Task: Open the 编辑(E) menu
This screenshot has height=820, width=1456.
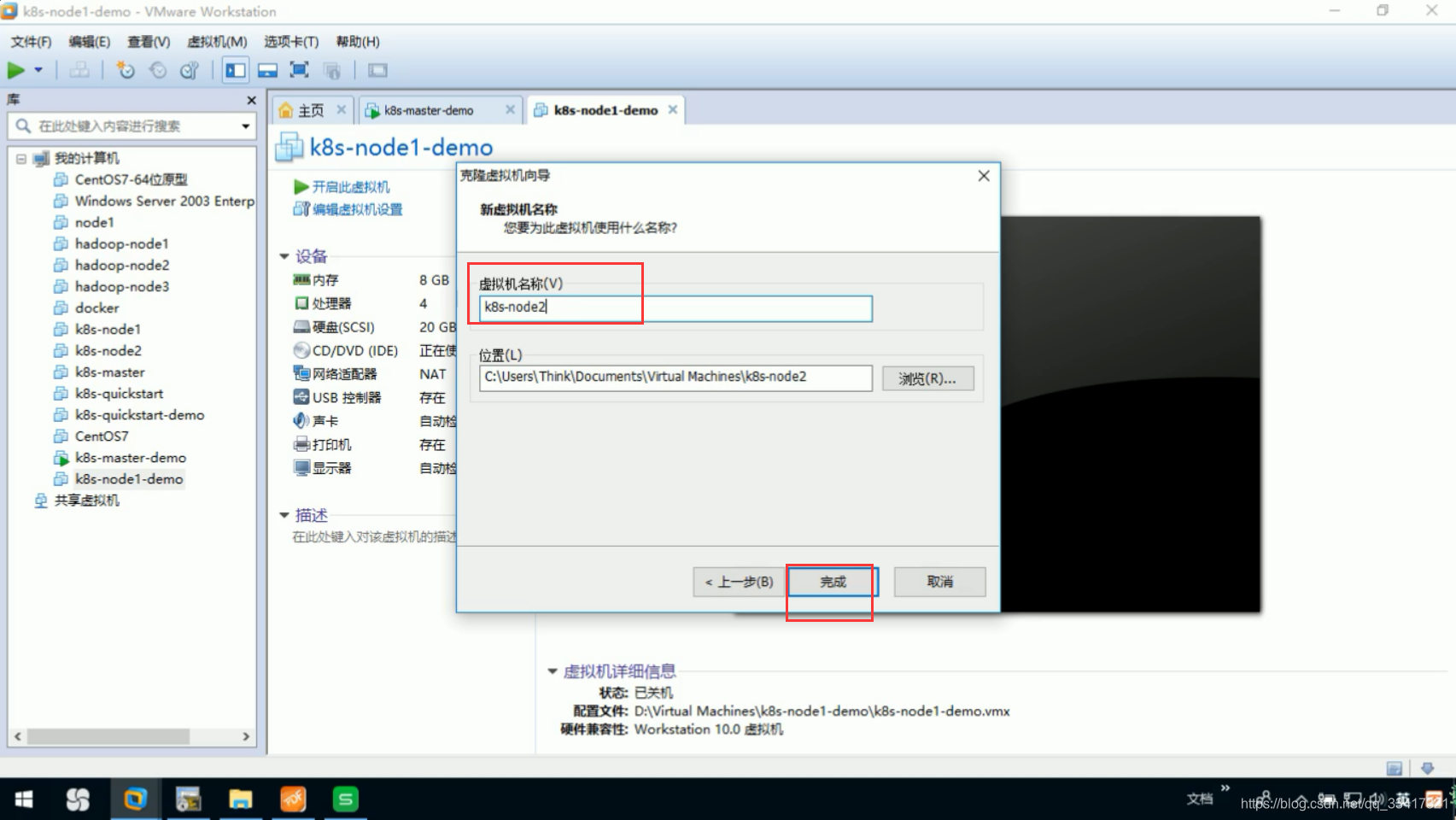Action: click(x=90, y=42)
